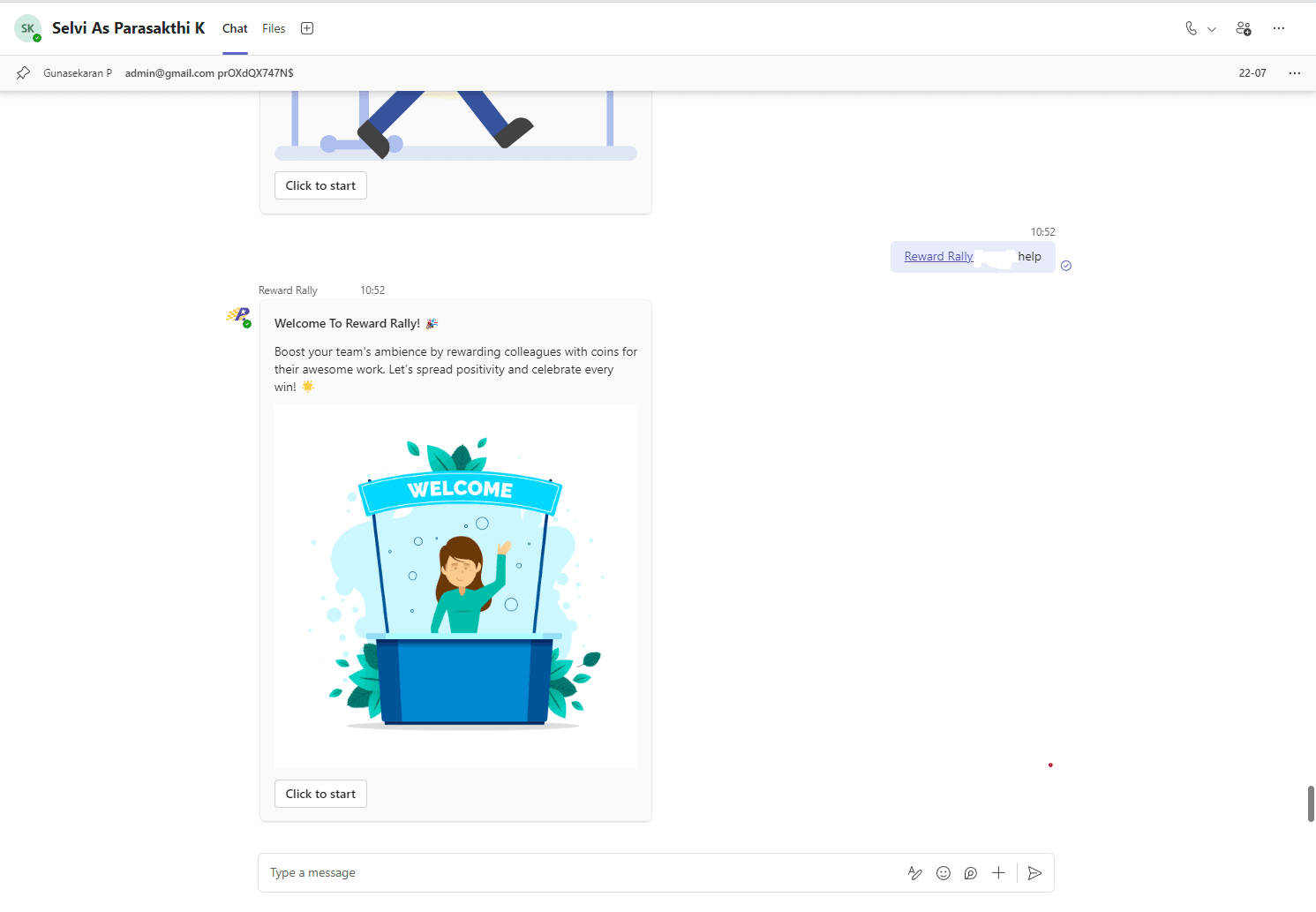Open More options in the chat header
Viewport: 1316px width, 912px height.
tap(1279, 28)
